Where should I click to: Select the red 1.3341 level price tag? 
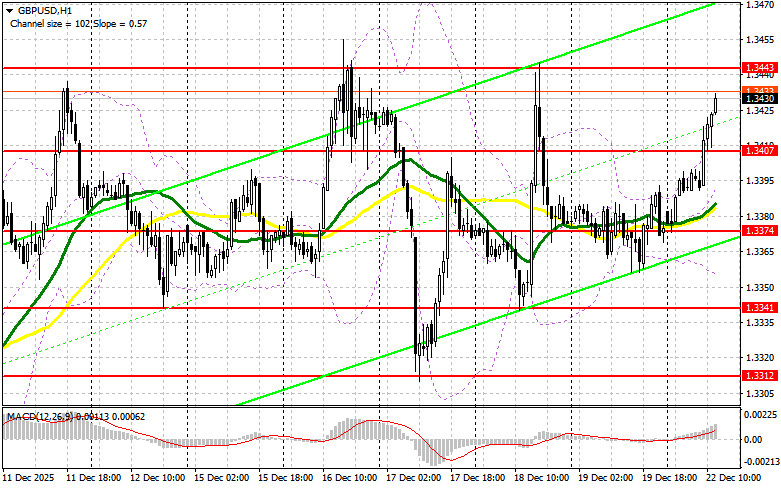pyautogui.click(x=760, y=308)
